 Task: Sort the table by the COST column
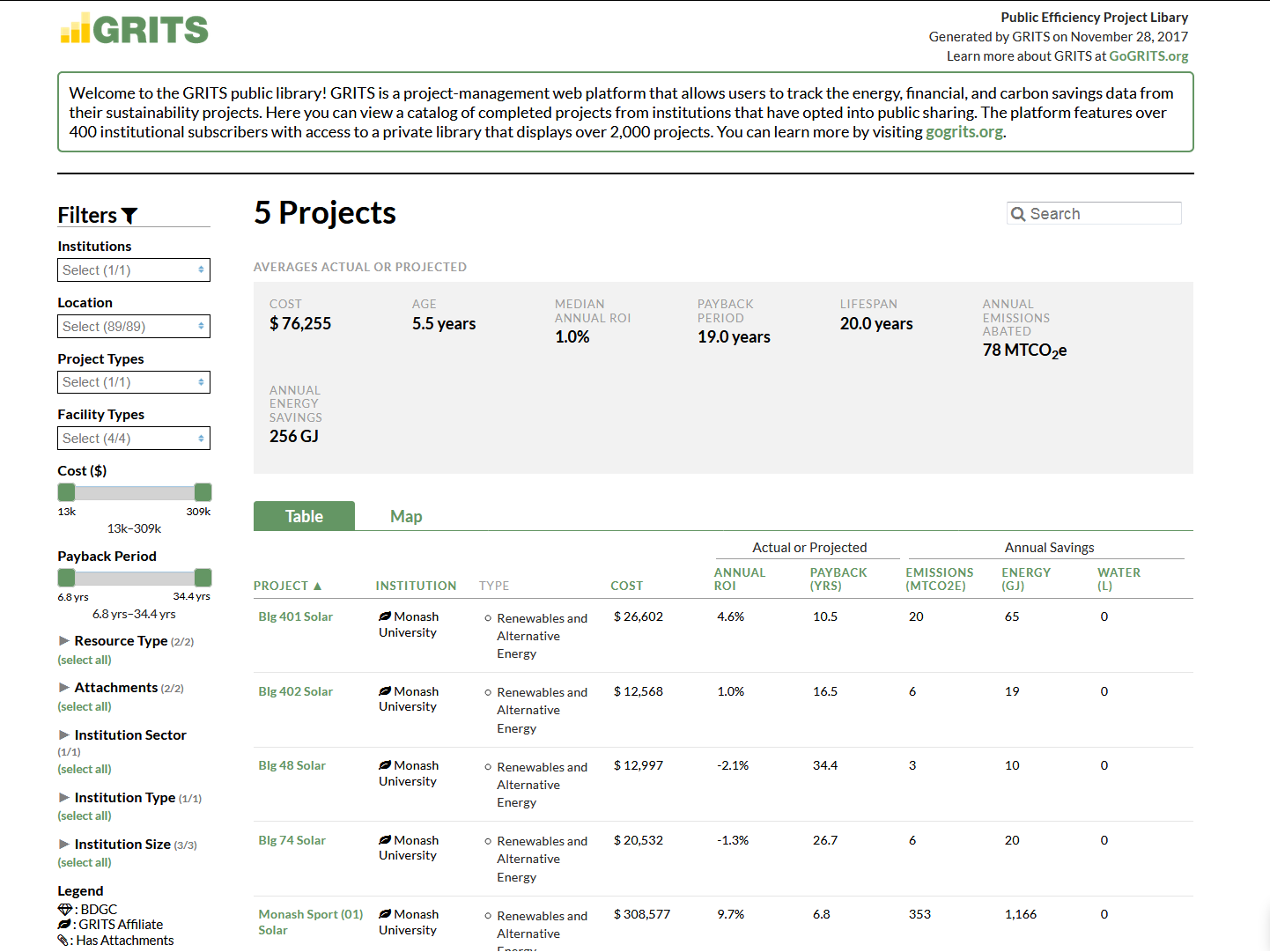(x=627, y=586)
